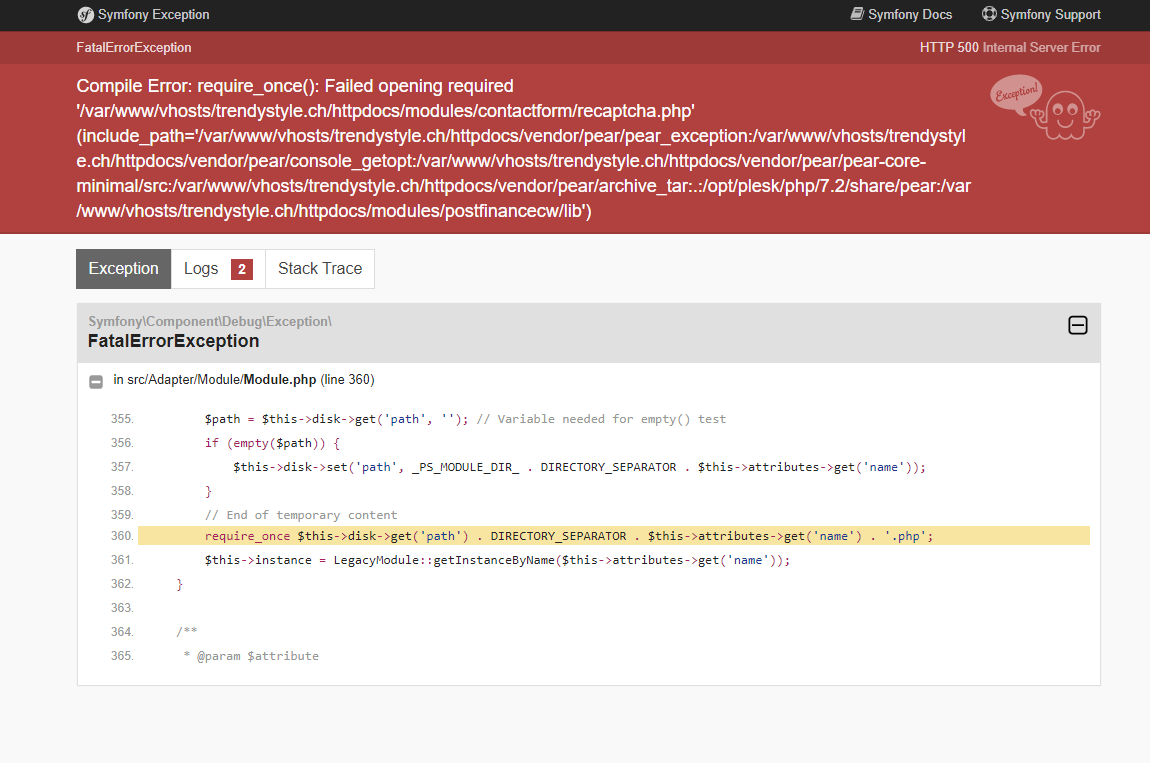Click the src/Adapter/Module/Module.php file path

(221, 379)
